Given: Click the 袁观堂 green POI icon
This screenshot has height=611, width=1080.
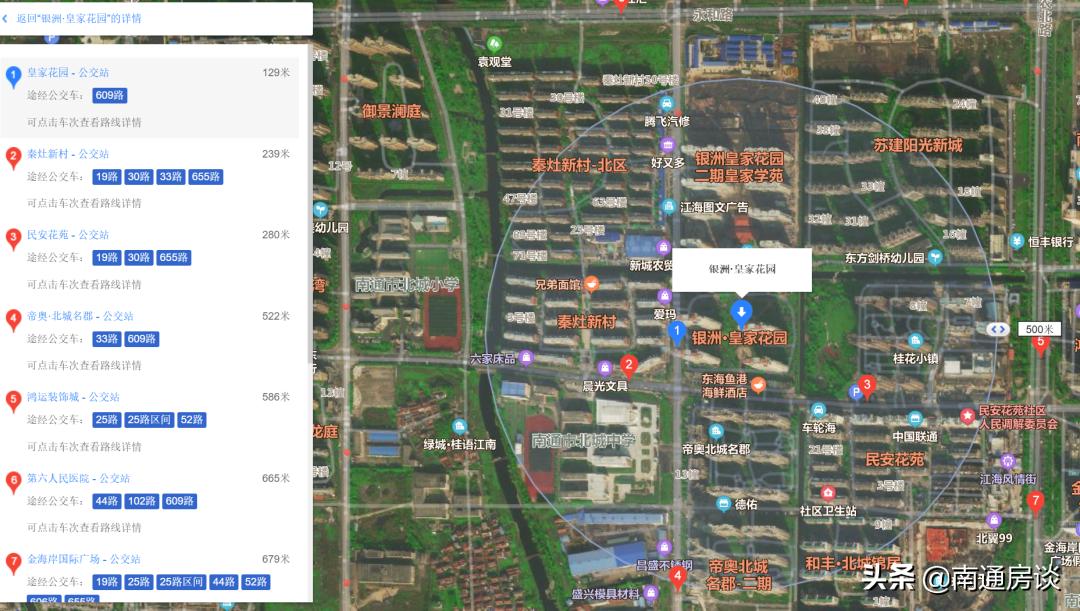Looking at the screenshot, I should (x=494, y=45).
